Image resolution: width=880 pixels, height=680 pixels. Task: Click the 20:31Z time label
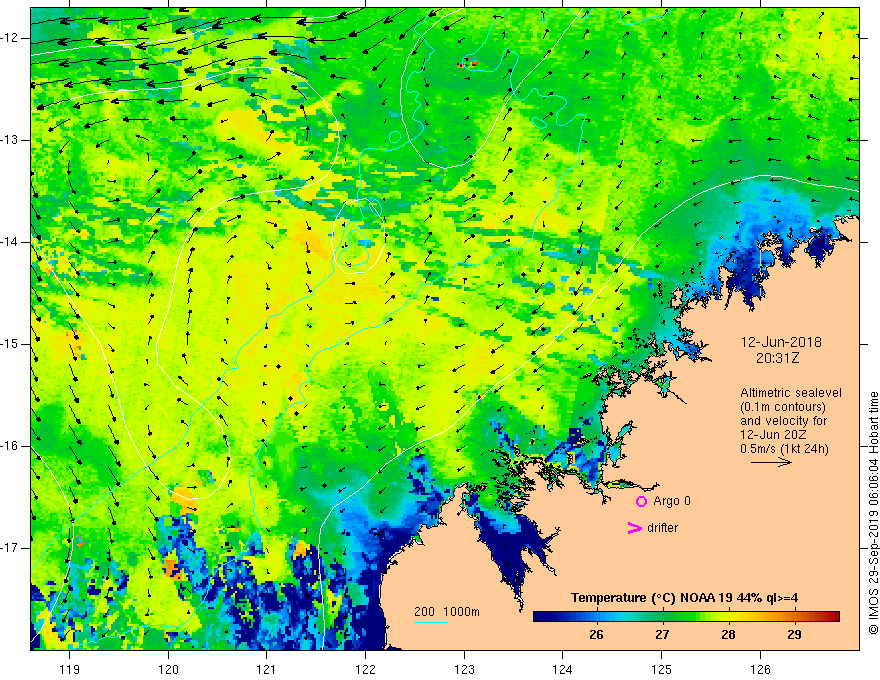point(777,358)
